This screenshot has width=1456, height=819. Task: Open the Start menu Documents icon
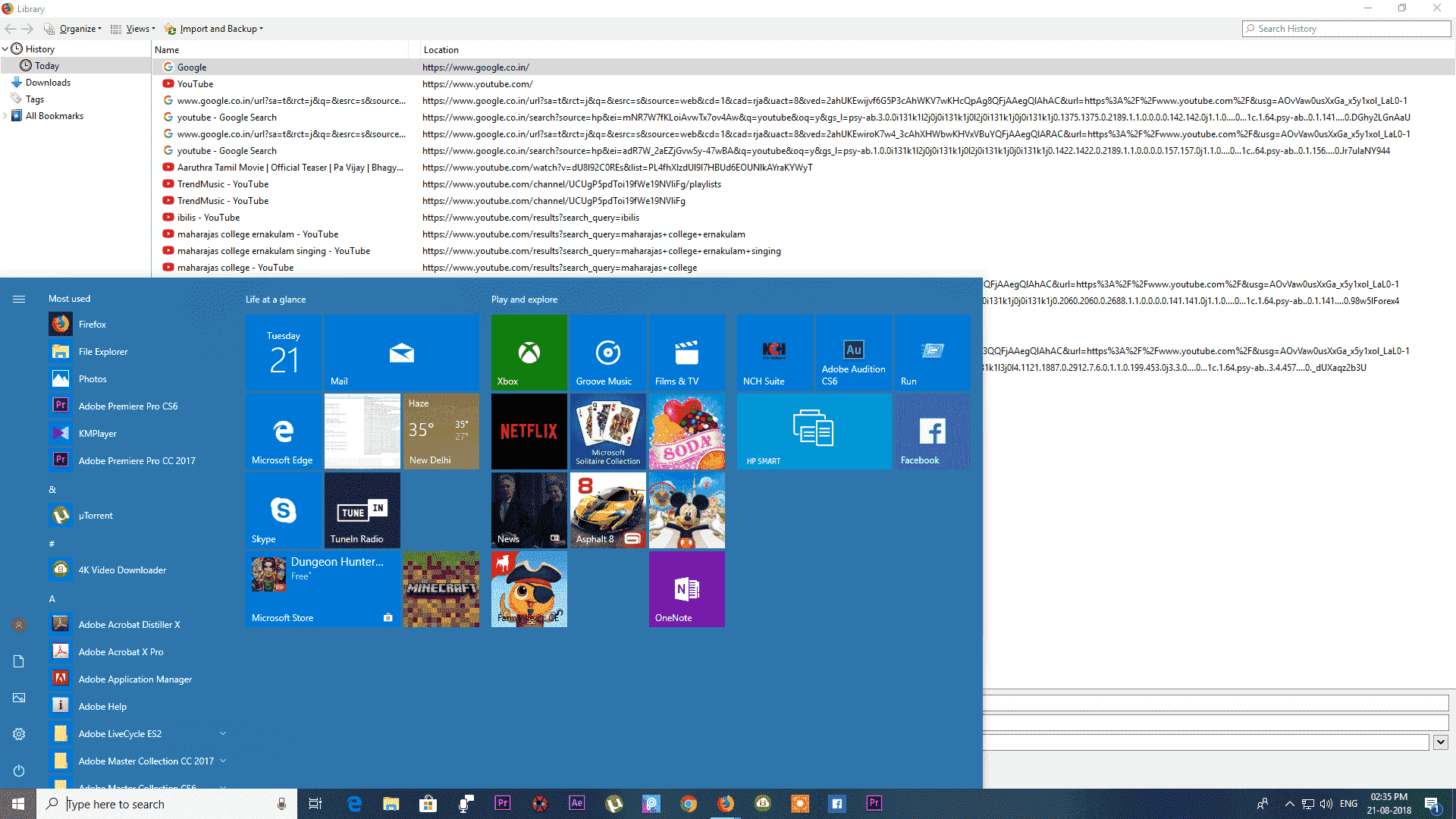click(19, 661)
